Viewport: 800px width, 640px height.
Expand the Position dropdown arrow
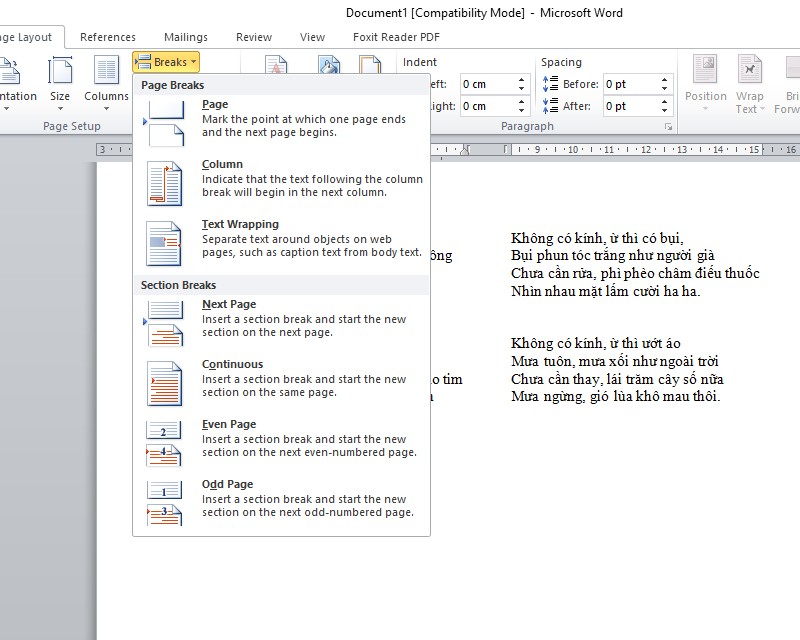[705, 109]
